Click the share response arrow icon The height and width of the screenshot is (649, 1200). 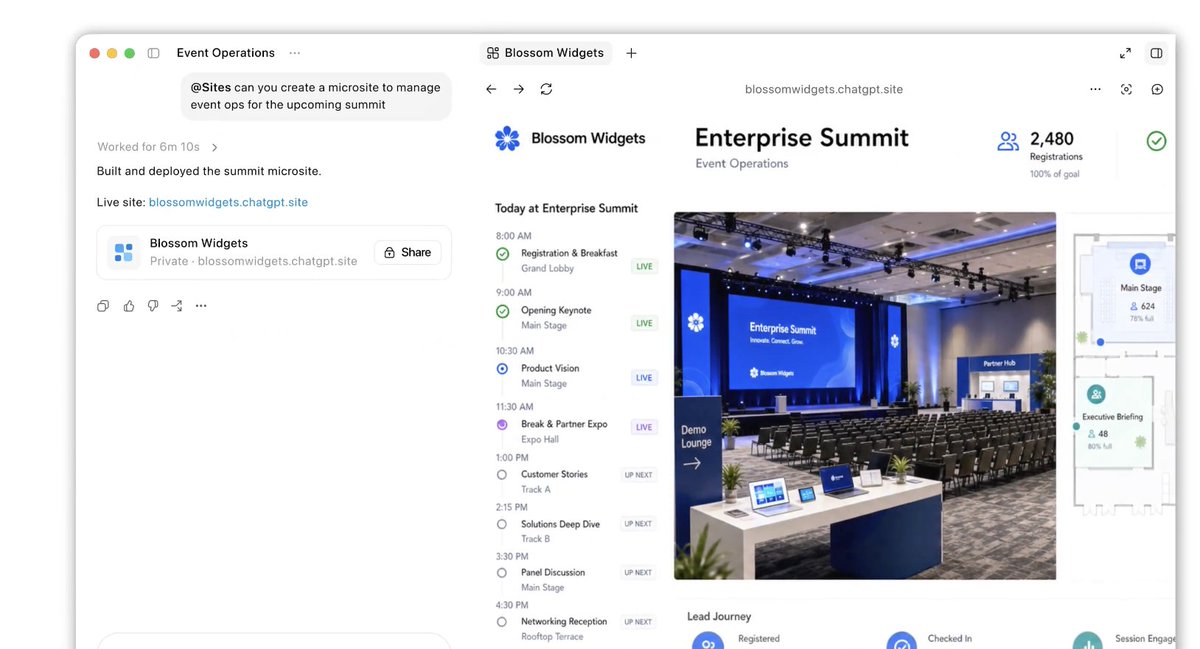(x=177, y=306)
